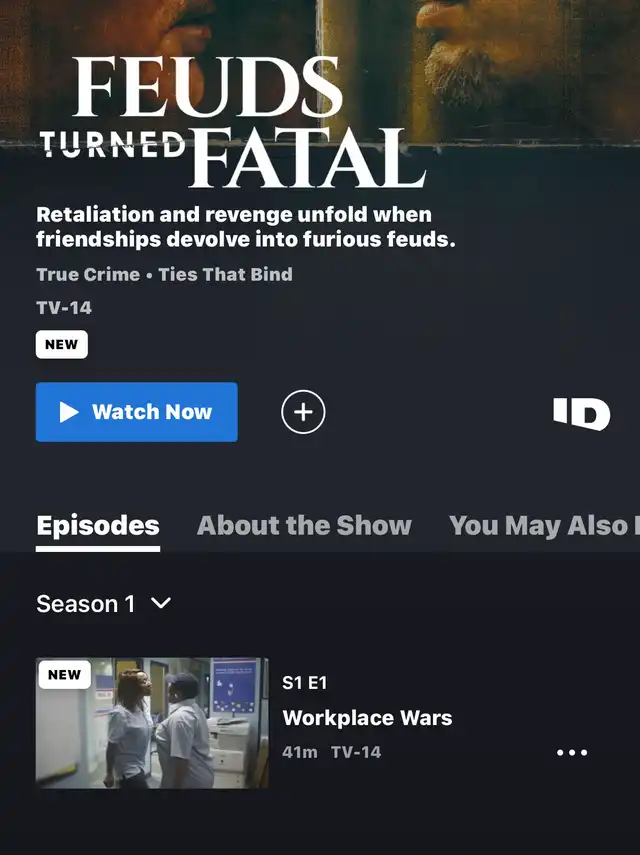This screenshot has width=640, height=855.
Task: Click the NEW badge below TV-14 rating
Action: (x=62, y=345)
